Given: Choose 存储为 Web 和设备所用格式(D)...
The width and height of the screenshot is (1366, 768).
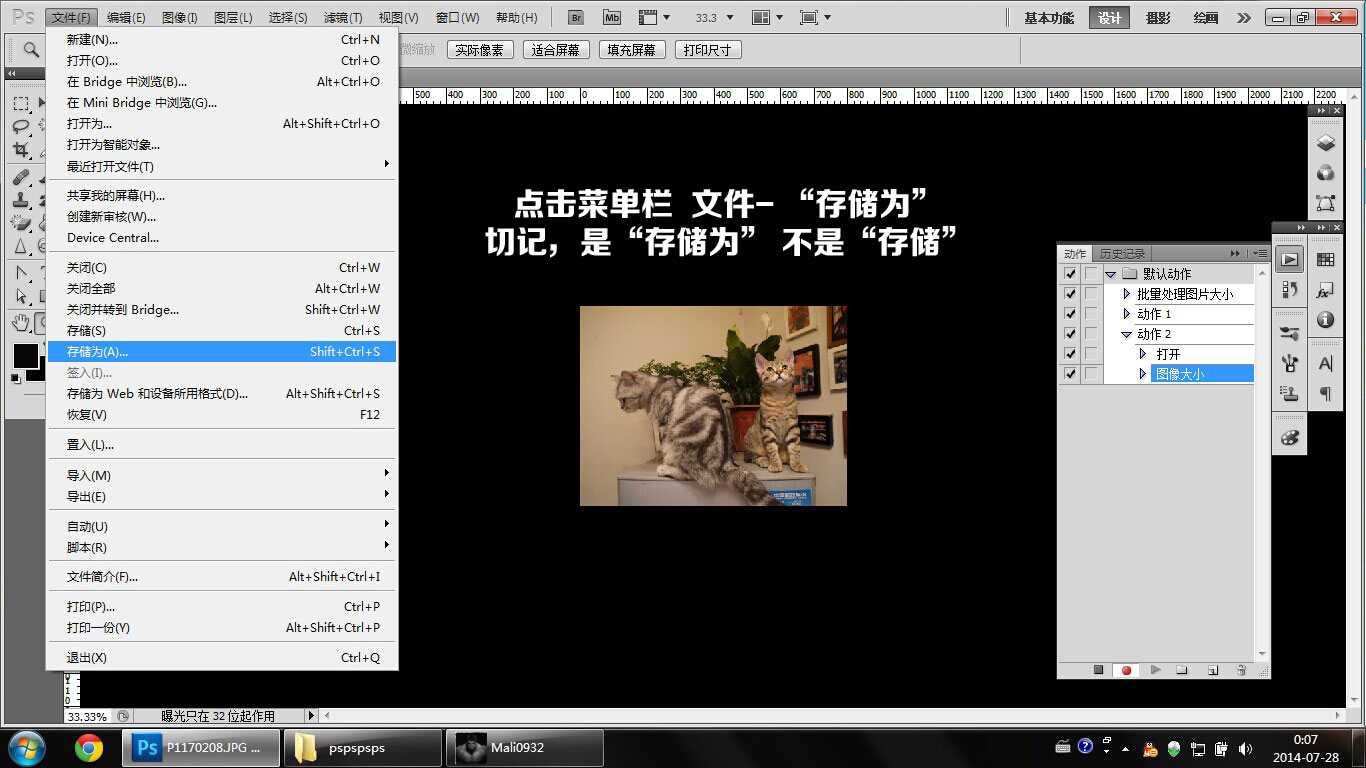Looking at the screenshot, I should tap(222, 393).
